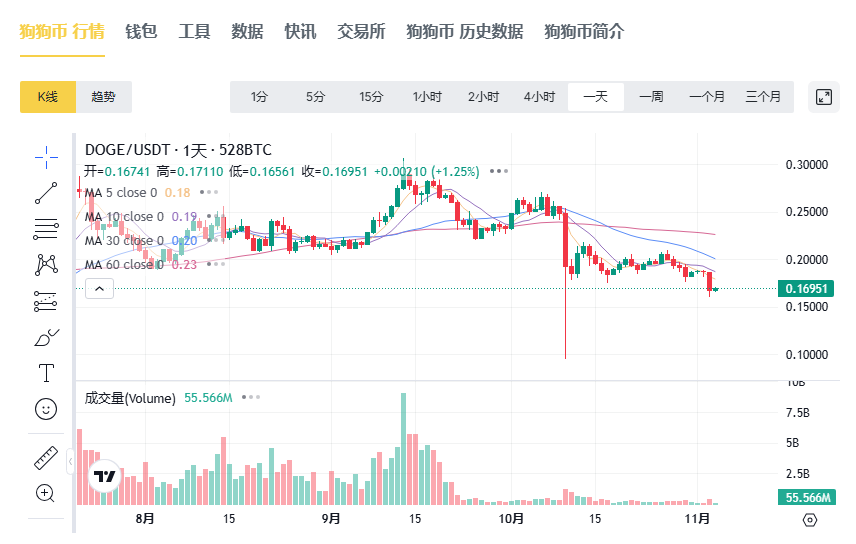
Task: Open the 钱包 tab
Action: coord(141,31)
